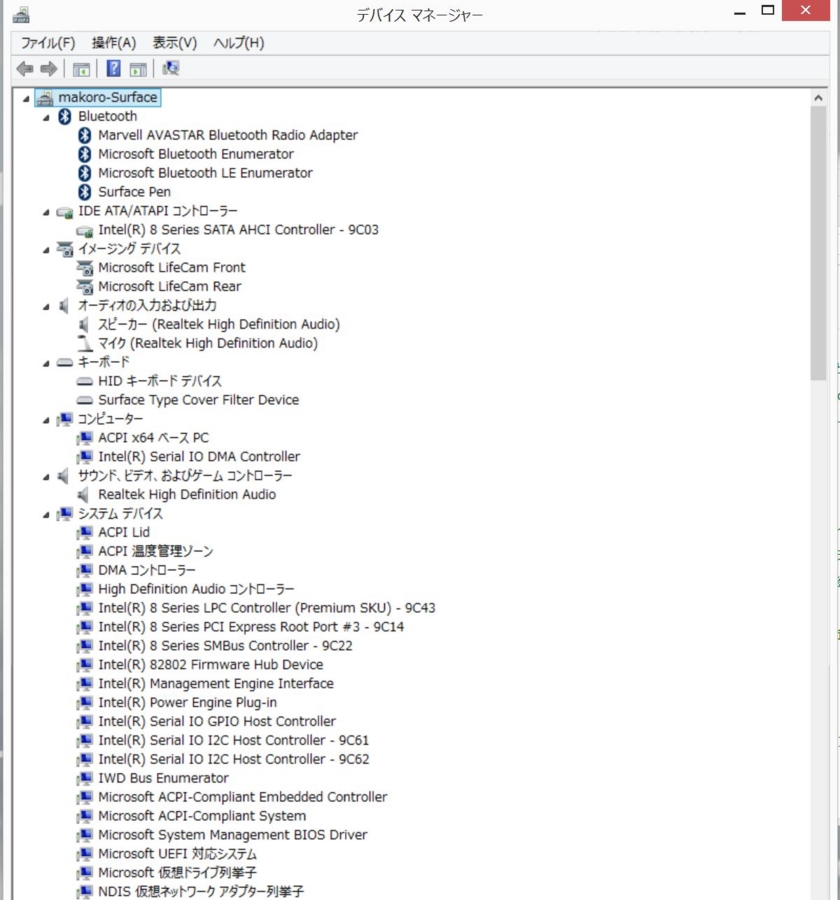This screenshot has height=900, width=840.
Task: Click the scrollbar up arrow
Action: [x=818, y=98]
